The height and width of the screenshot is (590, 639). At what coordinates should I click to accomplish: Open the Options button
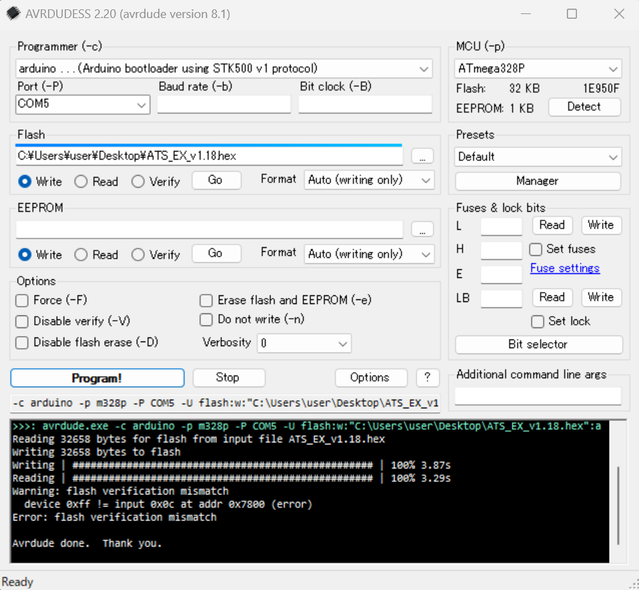pos(371,378)
